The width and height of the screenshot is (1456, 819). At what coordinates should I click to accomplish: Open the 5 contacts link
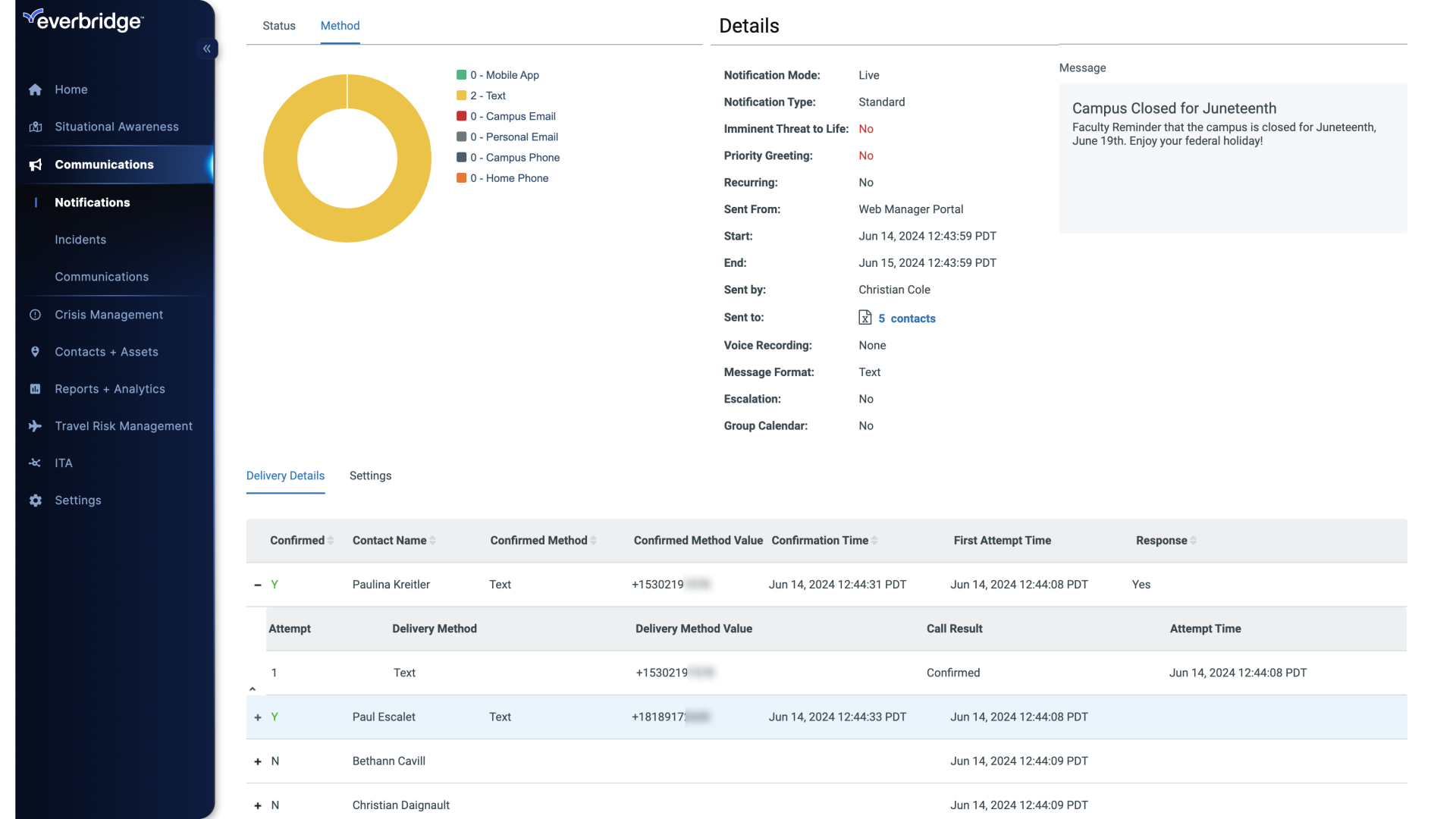(x=907, y=318)
